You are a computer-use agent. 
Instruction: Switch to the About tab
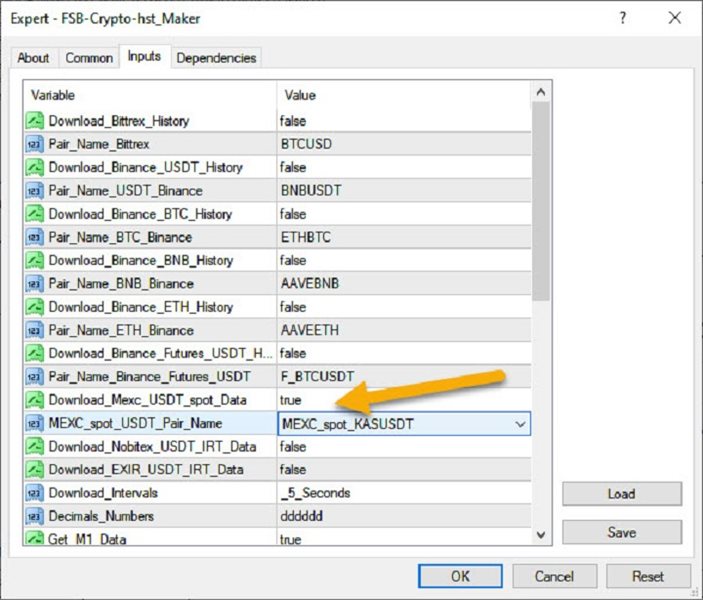pos(33,58)
